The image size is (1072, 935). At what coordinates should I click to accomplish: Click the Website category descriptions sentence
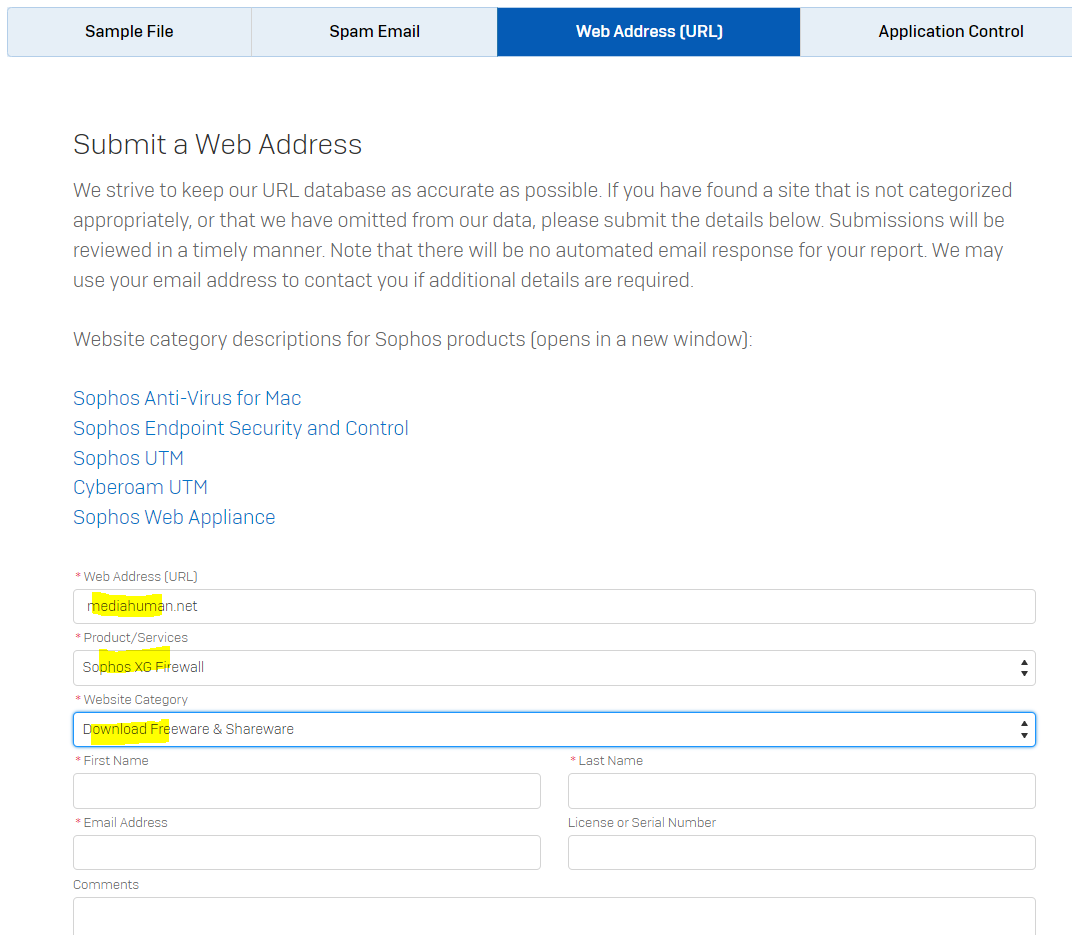tap(412, 340)
